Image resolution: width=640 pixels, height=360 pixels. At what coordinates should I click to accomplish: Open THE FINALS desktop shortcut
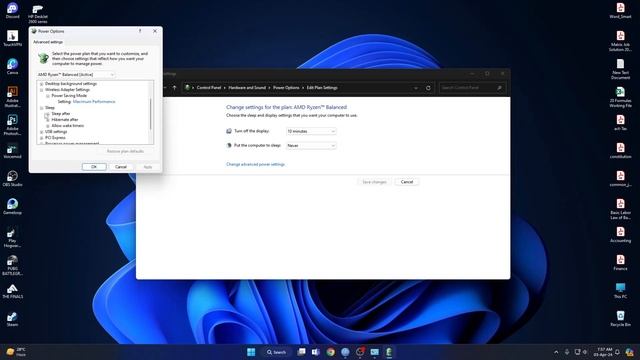[x=12, y=291]
